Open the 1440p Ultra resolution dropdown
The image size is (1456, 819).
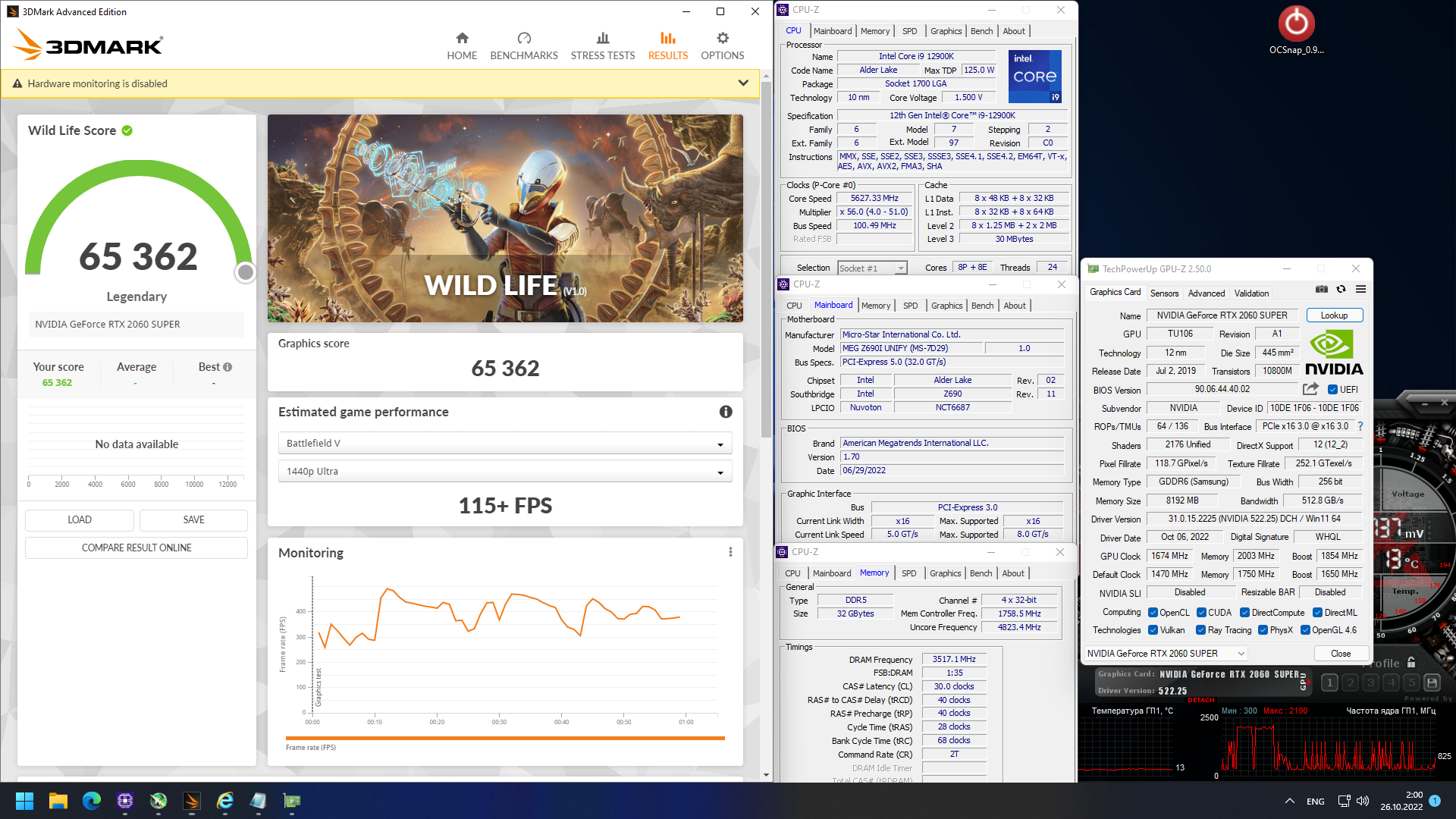click(505, 471)
